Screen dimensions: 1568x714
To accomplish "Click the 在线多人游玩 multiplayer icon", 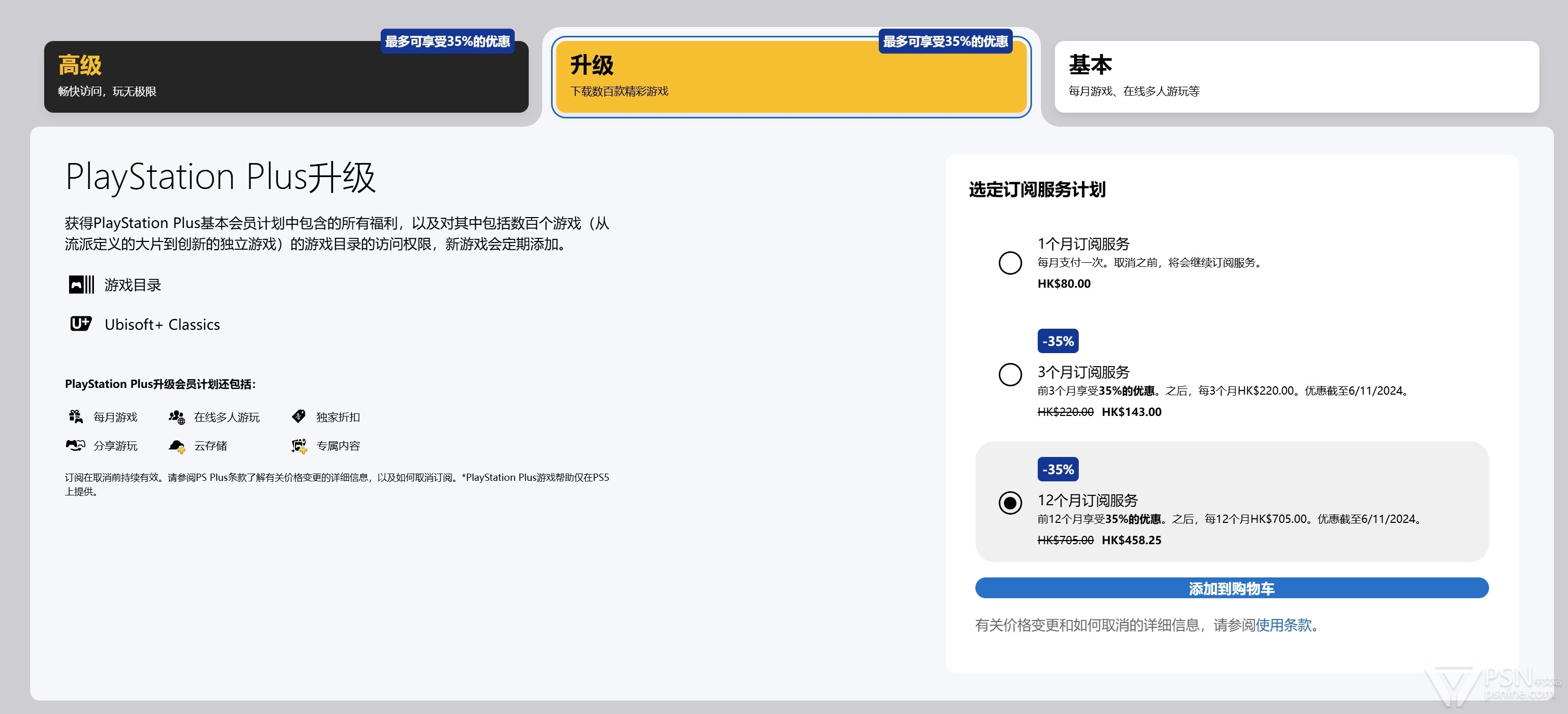I will point(177,417).
